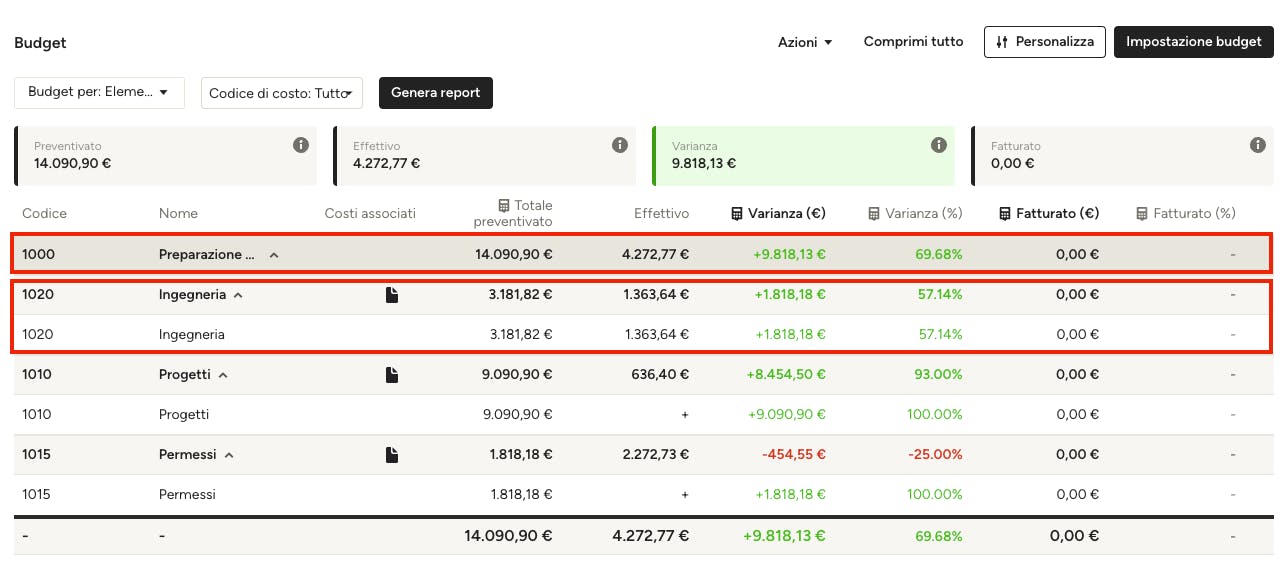Collapse the Permessi group chevron

pyautogui.click(x=229, y=455)
